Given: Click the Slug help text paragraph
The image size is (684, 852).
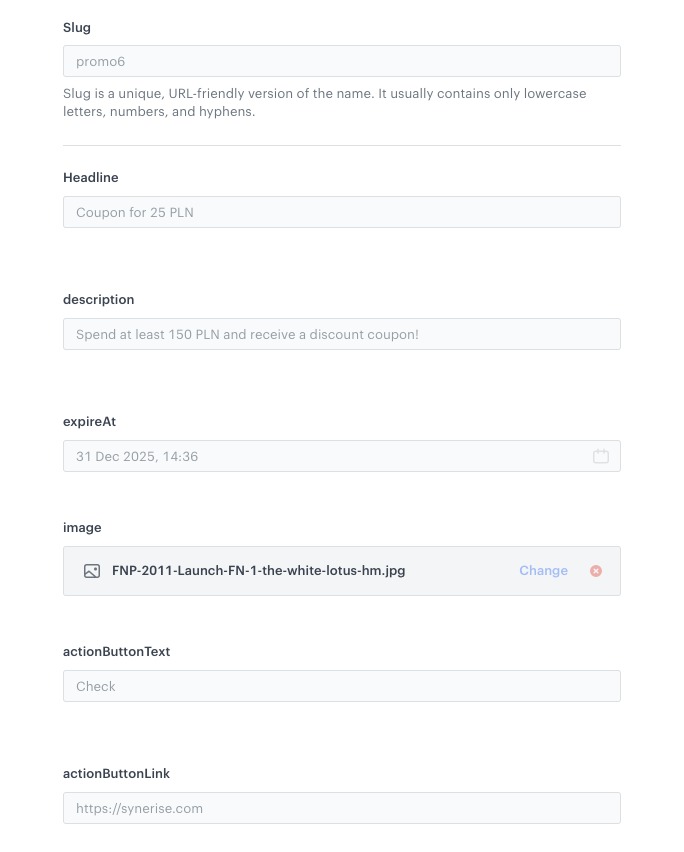Looking at the screenshot, I should tap(324, 102).
